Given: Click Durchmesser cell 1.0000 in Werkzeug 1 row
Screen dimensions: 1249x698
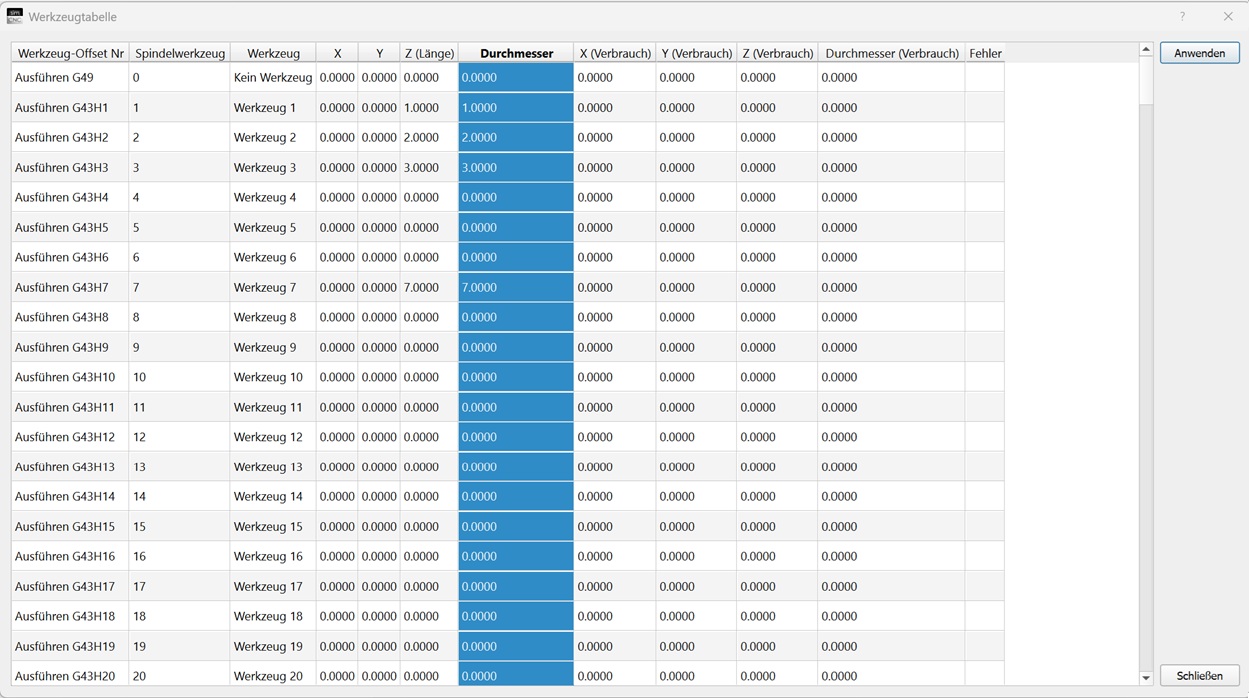Looking at the screenshot, I should 516,107.
